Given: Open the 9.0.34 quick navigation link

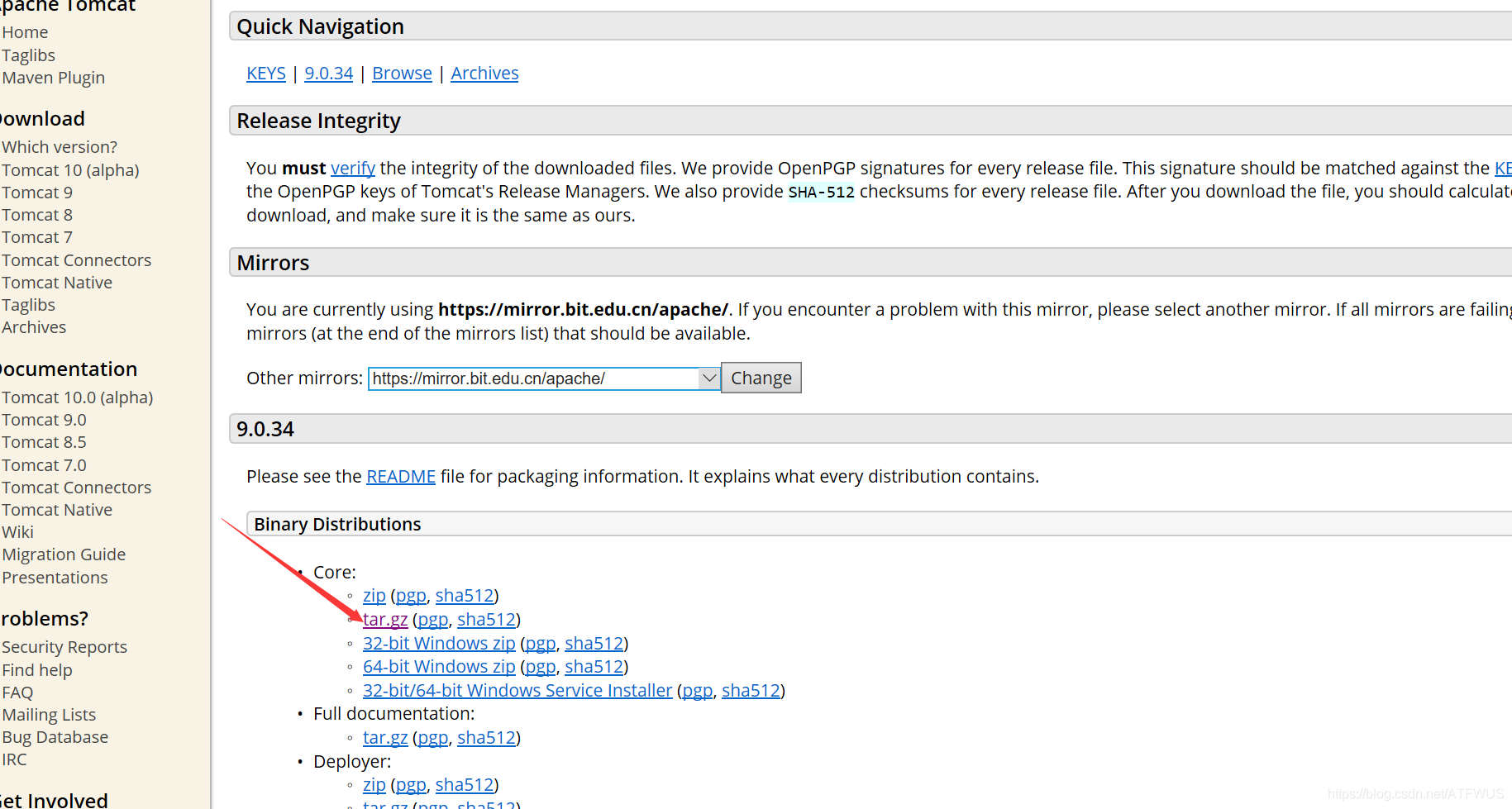Looking at the screenshot, I should pyautogui.click(x=329, y=74).
